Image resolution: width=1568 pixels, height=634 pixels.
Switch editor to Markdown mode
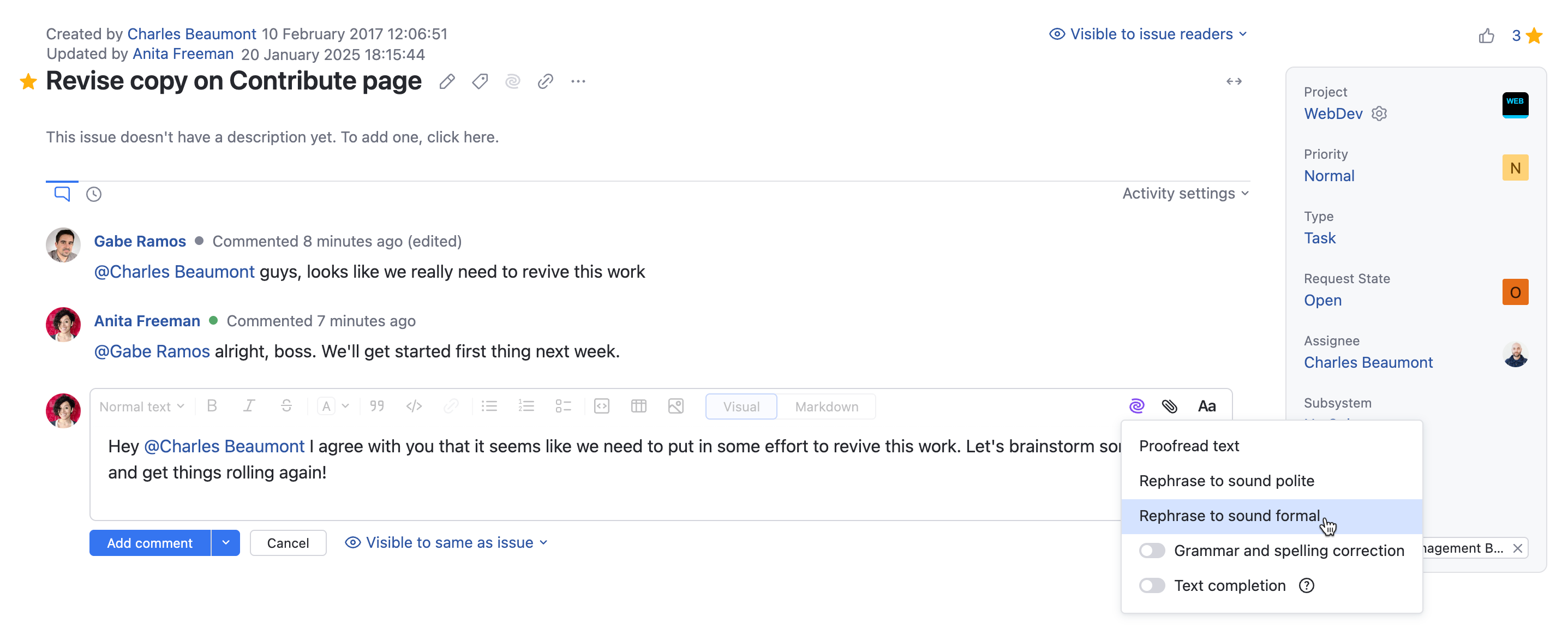[826, 406]
